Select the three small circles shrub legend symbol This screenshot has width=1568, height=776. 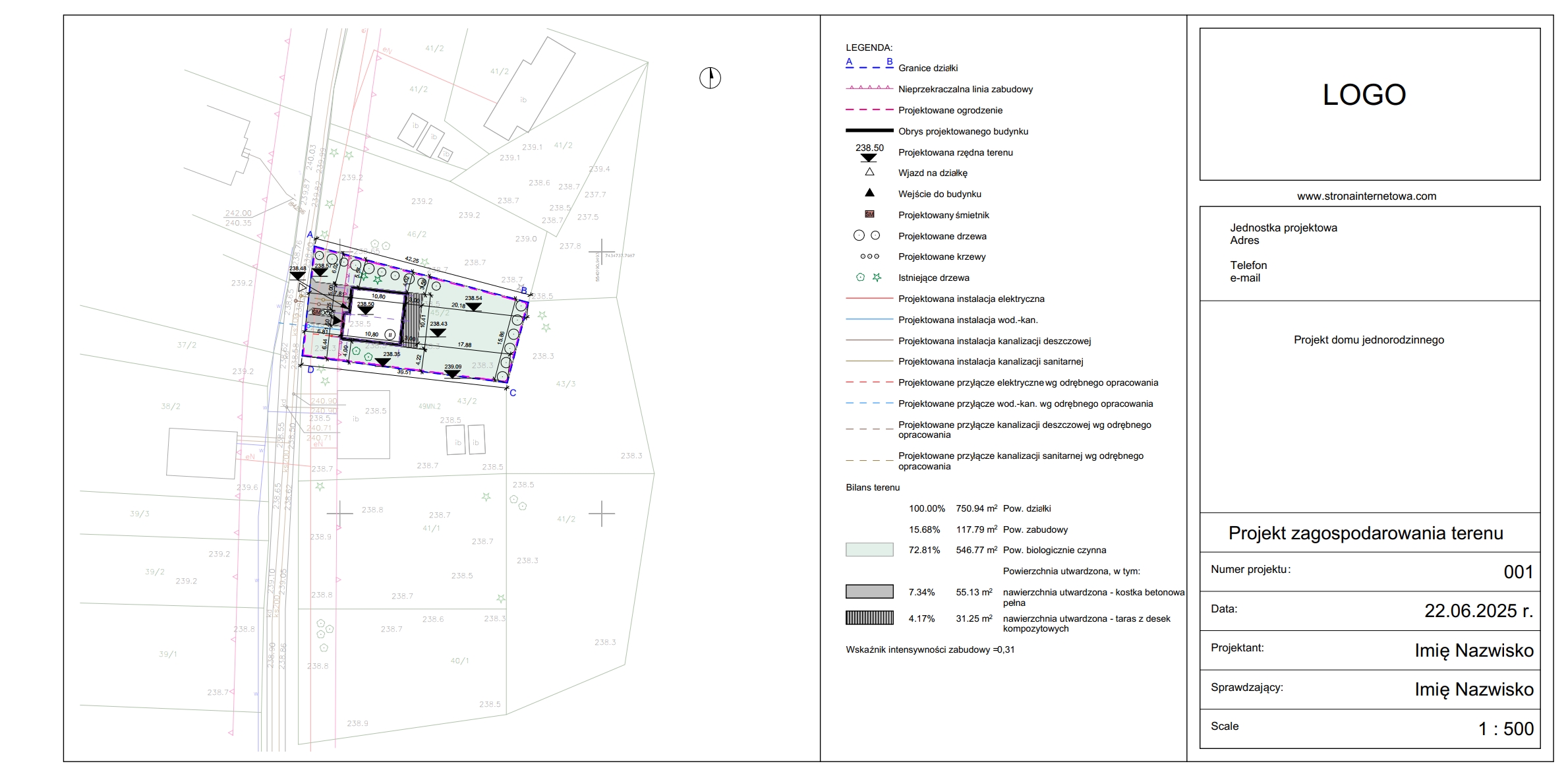869,256
